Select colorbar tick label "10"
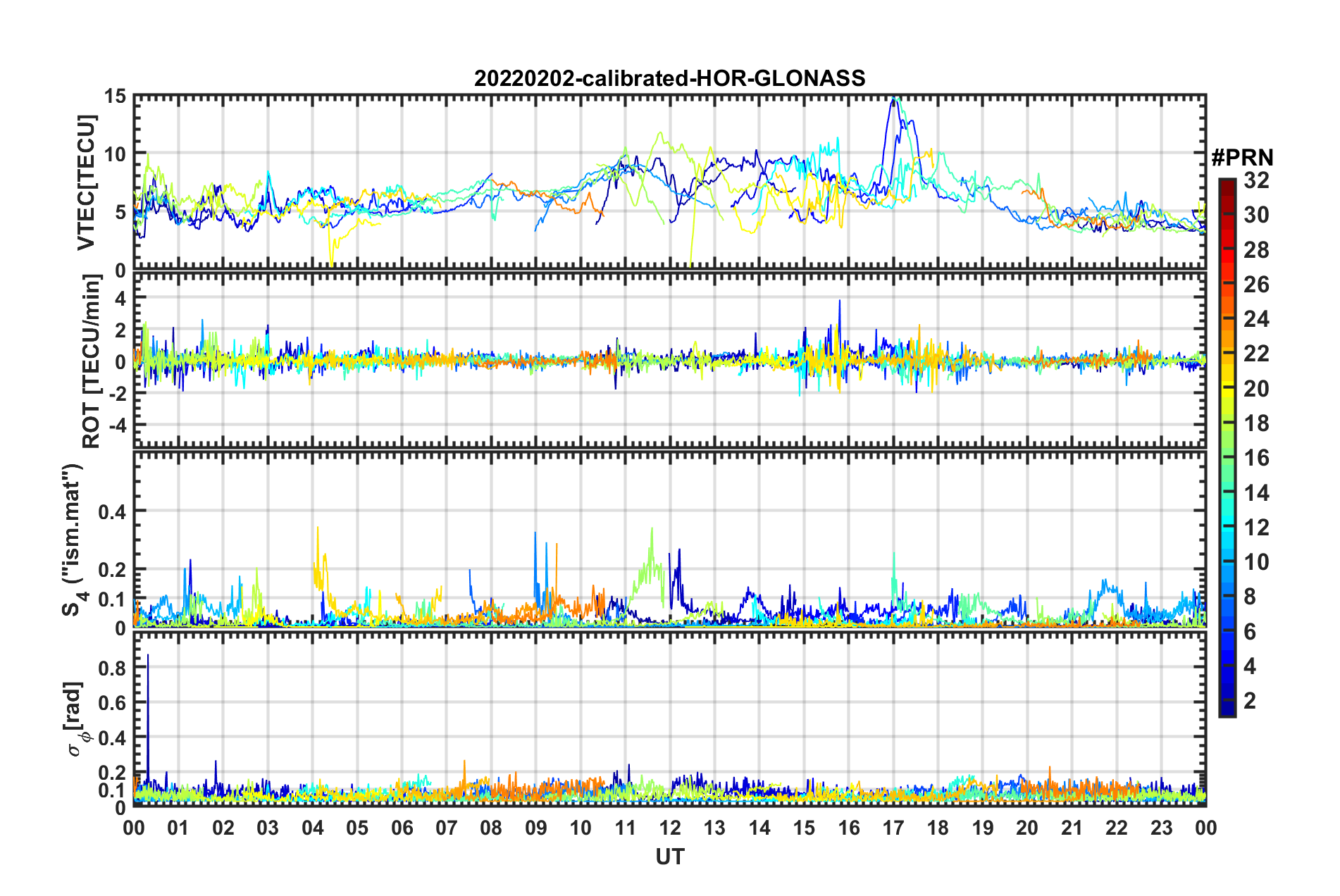The width and height of the screenshot is (1340, 896). tap(1256, 562)
